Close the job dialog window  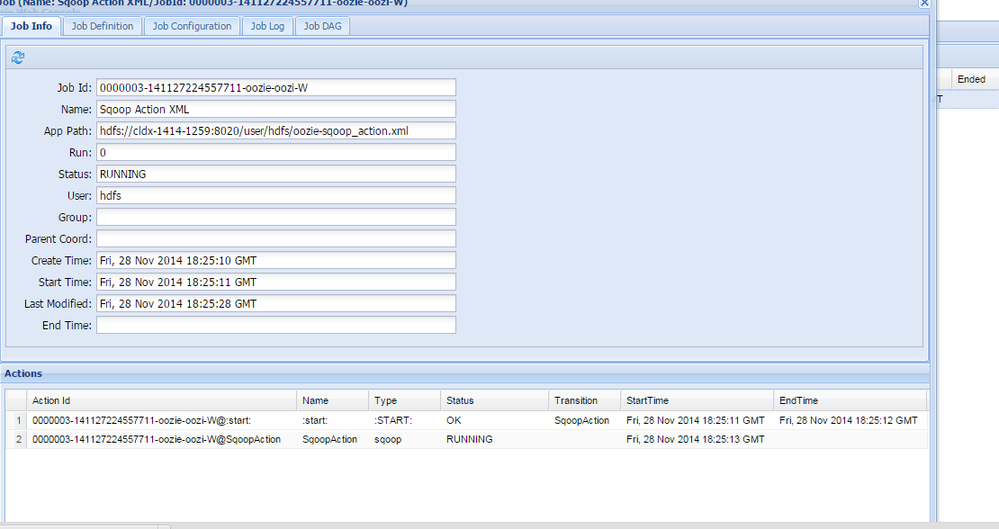924,3
